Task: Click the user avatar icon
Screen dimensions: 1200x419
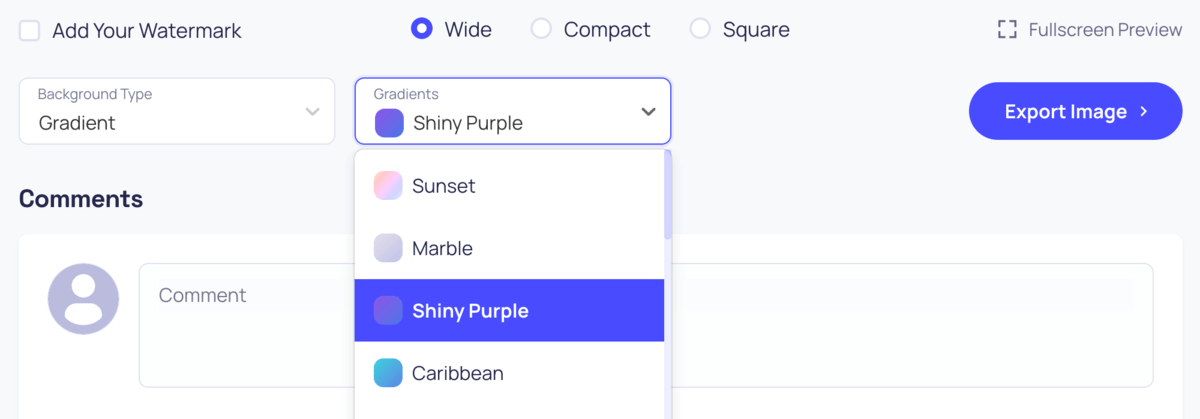Action: click(x=83, y=298)
